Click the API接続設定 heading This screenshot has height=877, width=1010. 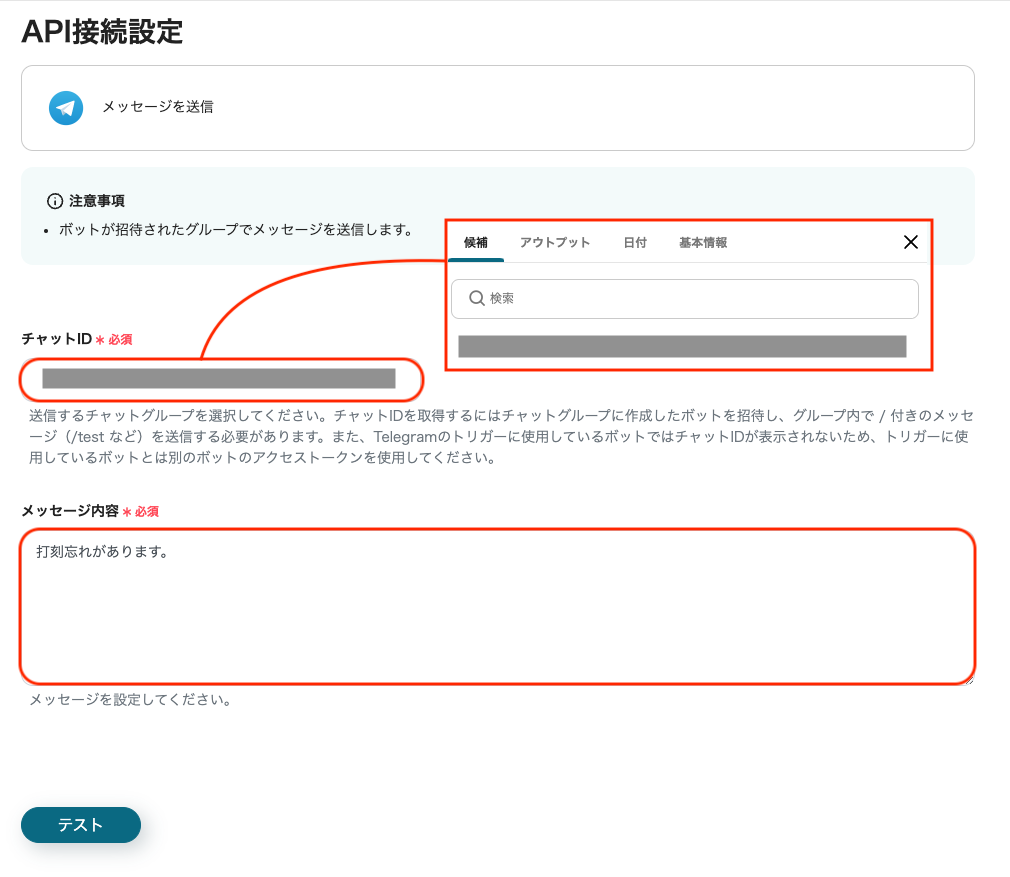coord(102,32)
